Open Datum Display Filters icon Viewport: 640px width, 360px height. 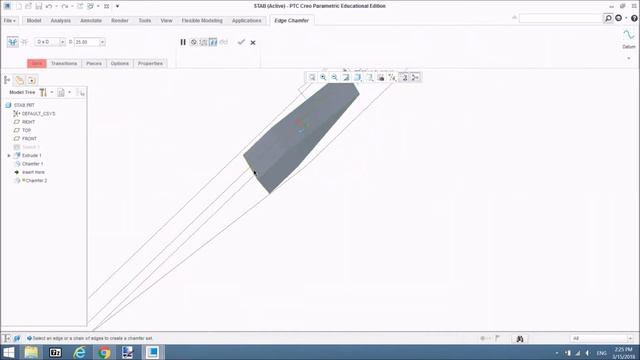tap(392, 77)
